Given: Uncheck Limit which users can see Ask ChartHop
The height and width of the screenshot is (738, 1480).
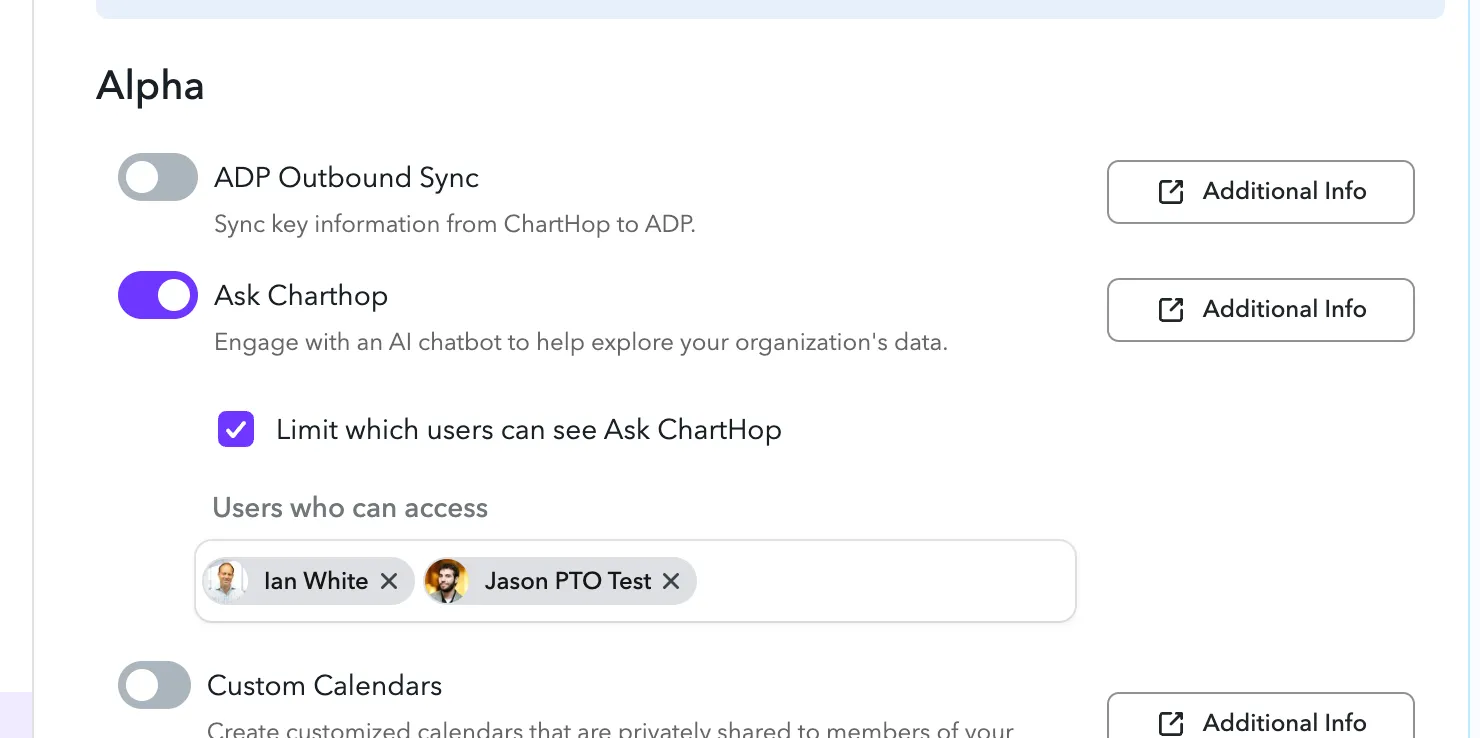Looking at the screenshot, I should [x=236, y=430].
